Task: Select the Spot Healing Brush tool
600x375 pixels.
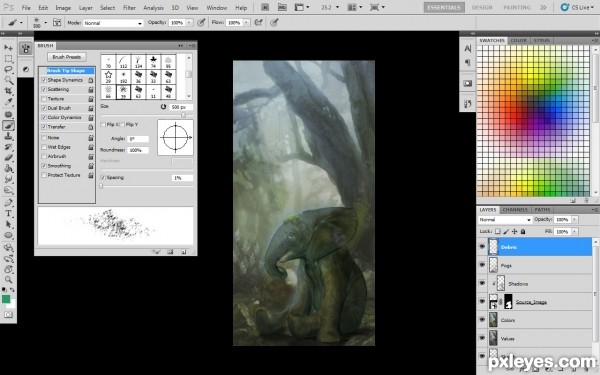Action: point(8,114)
